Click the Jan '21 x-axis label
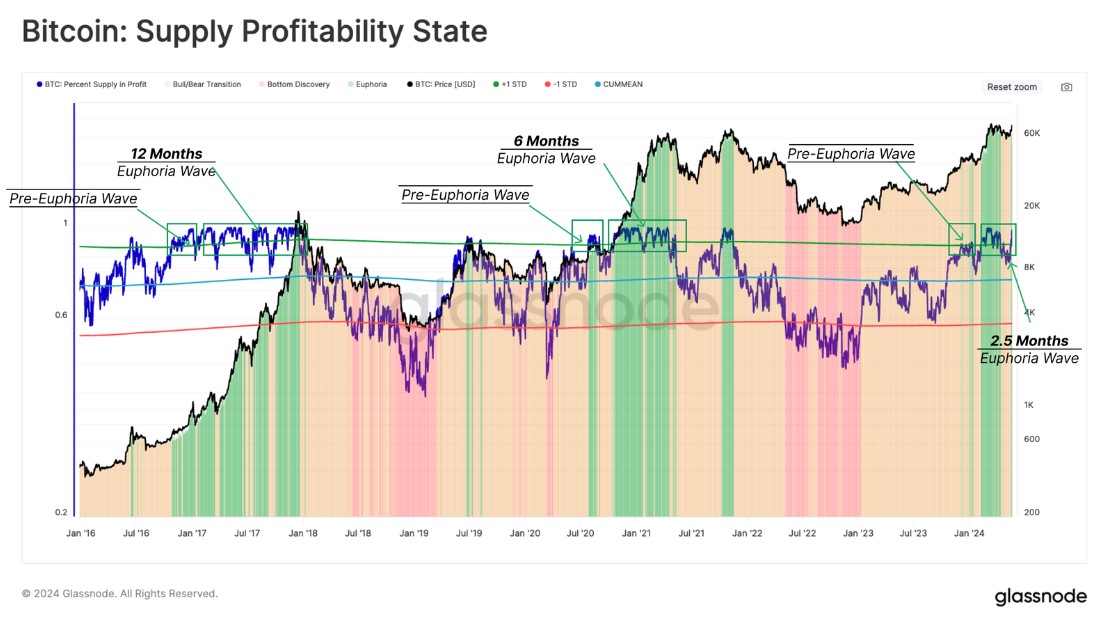Screen dimensions: 1104x617 click(x=637, y=533)
